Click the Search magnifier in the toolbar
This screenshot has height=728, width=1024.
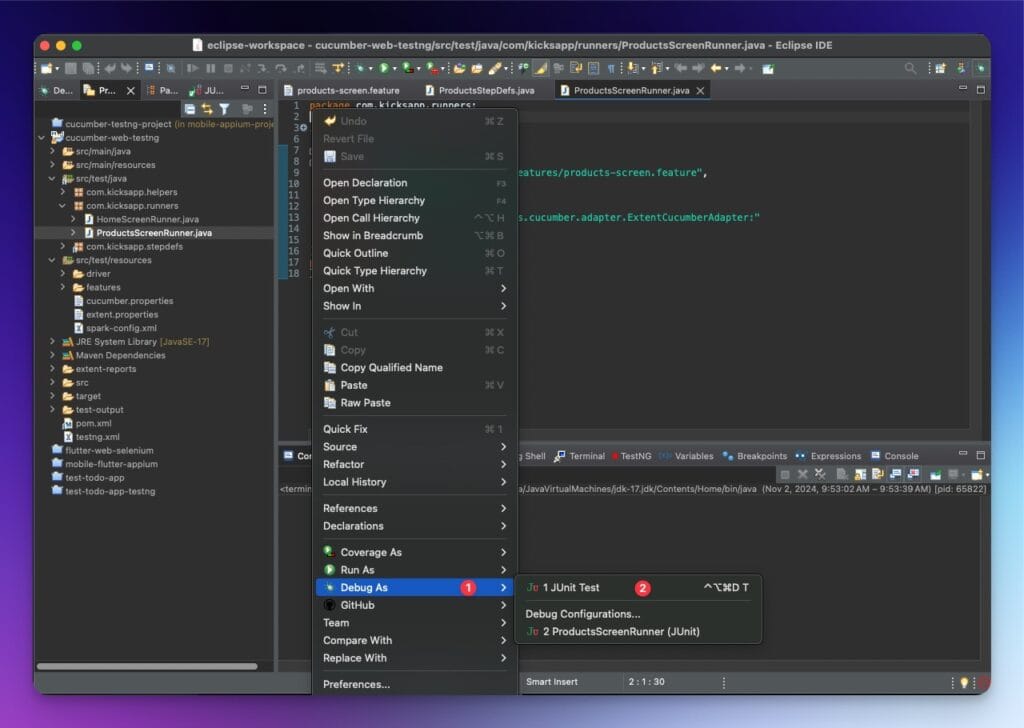pos(910,68)
